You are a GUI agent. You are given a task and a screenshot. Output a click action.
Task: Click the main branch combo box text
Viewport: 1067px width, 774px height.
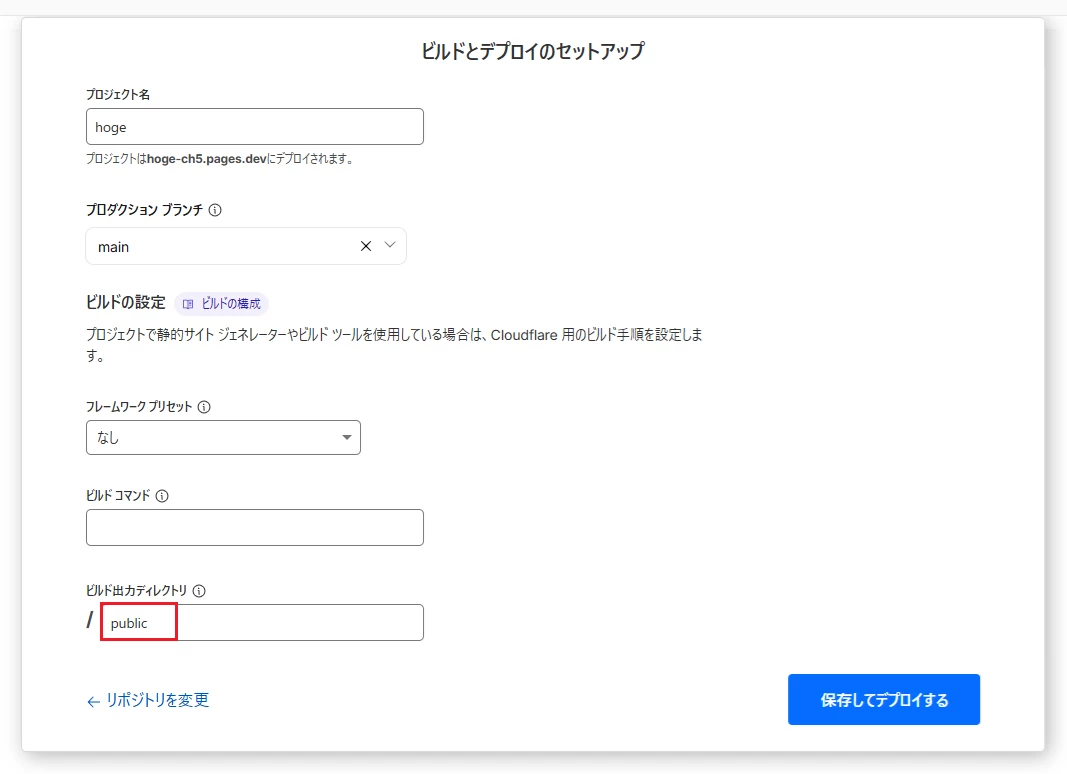[x=113, y=247]
